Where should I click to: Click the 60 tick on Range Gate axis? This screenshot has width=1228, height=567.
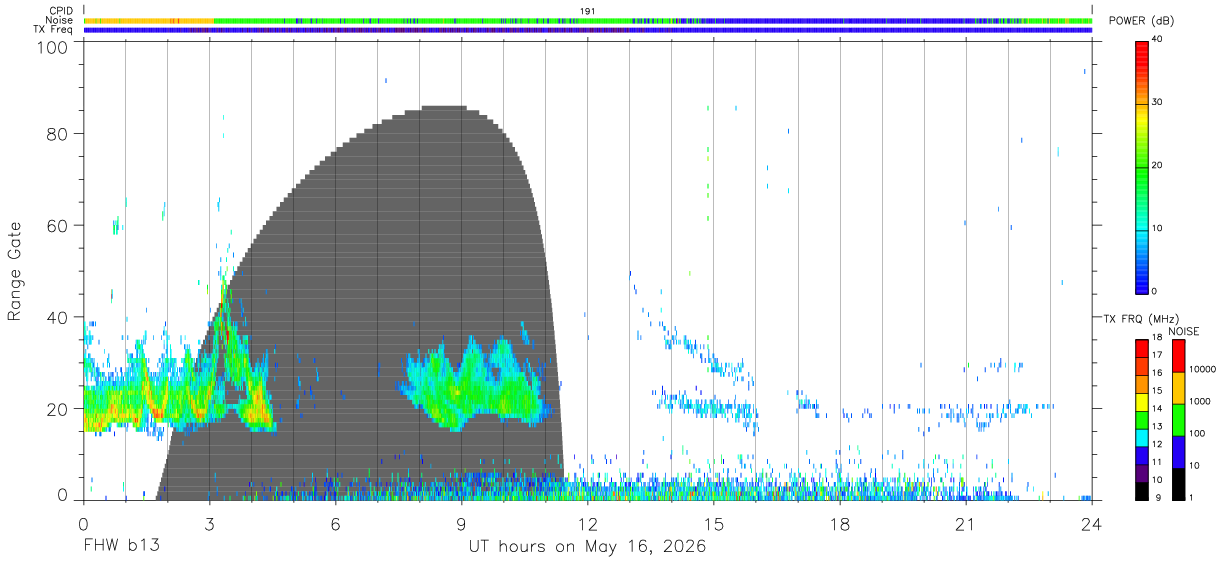[58, 225]
